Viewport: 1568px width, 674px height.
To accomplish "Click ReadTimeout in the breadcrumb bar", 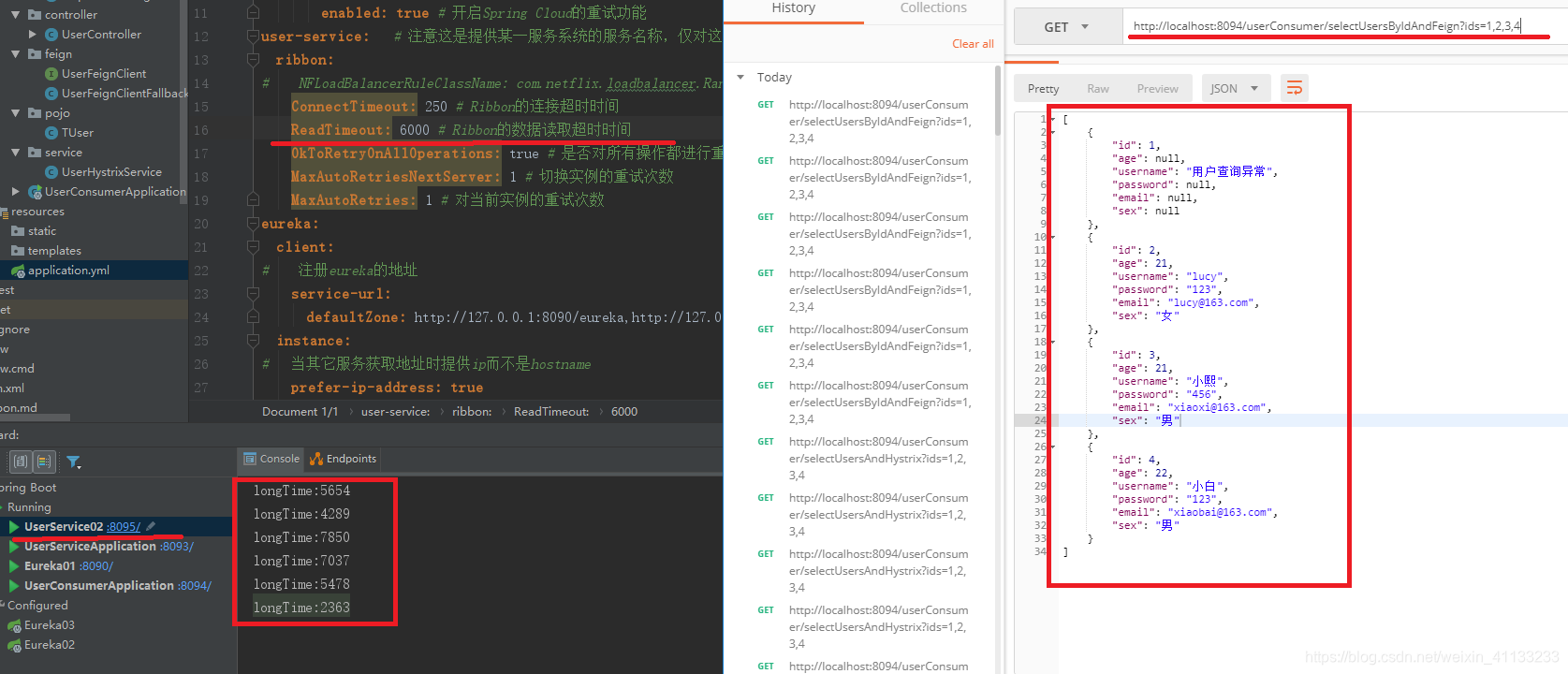I will (551, 412).
